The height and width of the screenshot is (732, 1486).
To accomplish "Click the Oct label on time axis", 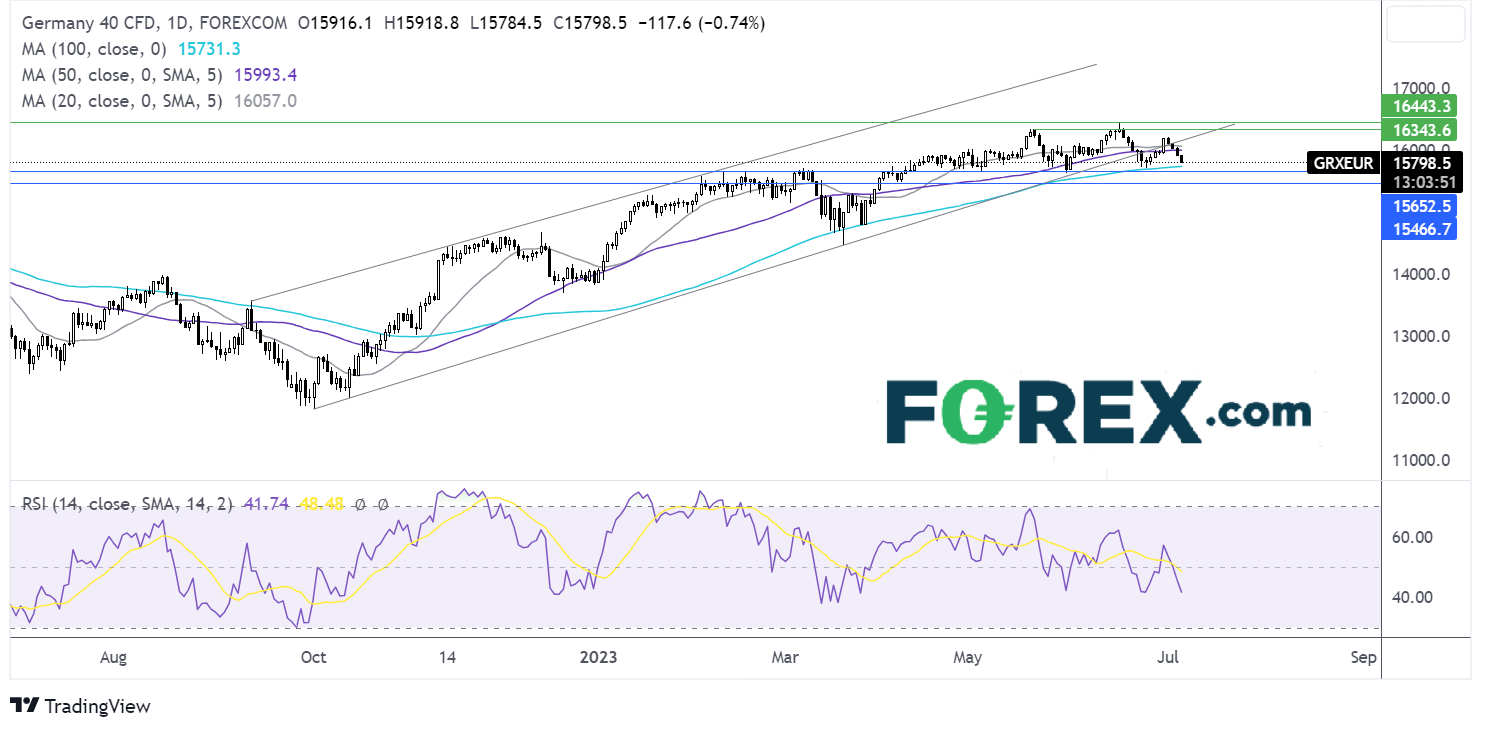I will tap(313, 657).
